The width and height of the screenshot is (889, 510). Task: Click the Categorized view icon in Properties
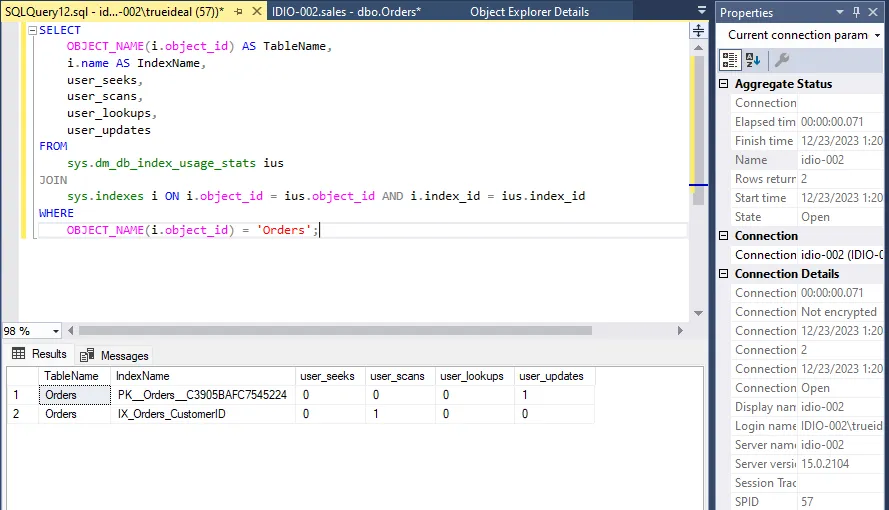tap(731, 60)
